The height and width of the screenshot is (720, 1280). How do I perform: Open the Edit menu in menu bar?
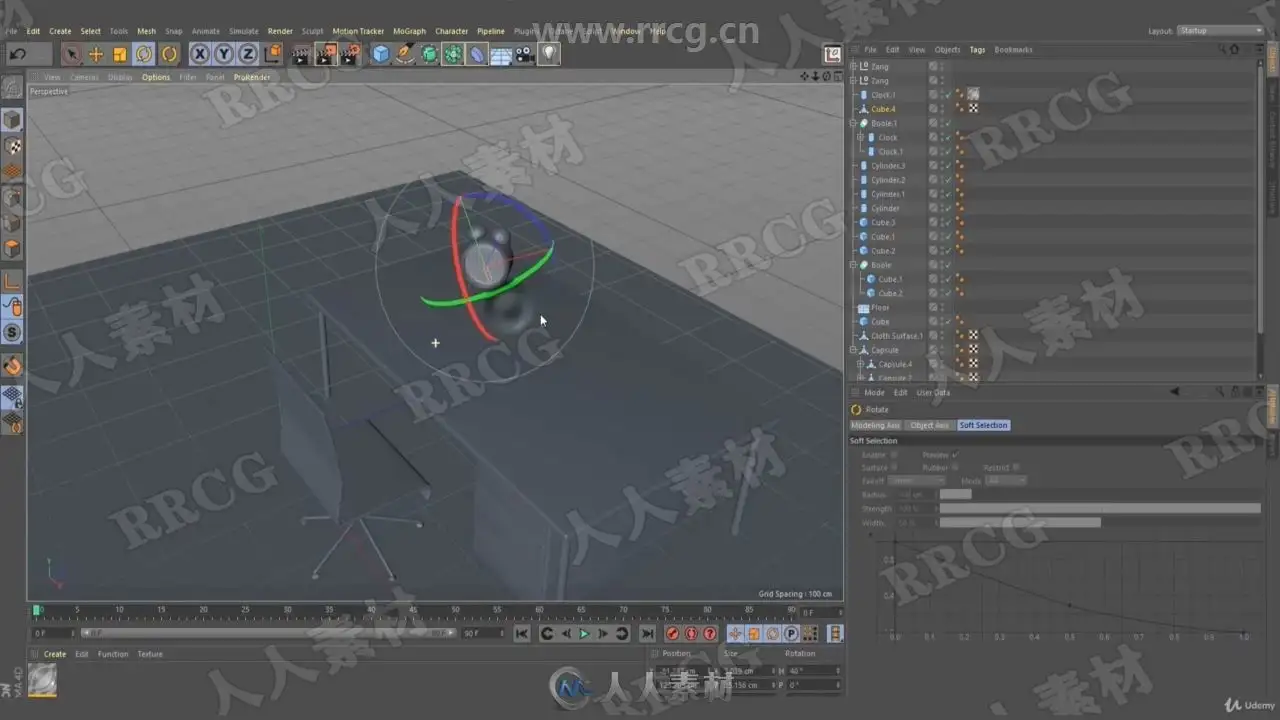pos(33,31)
